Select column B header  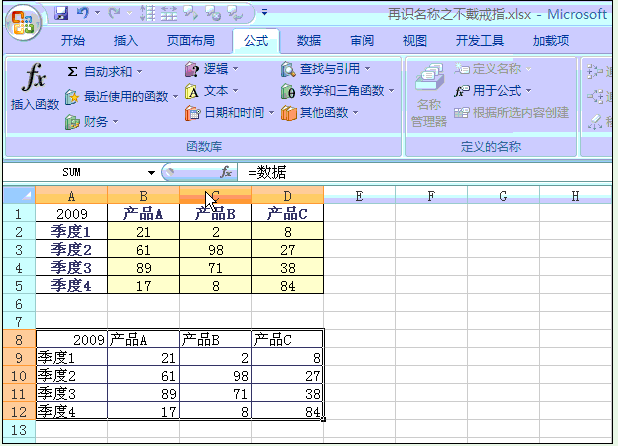click(143, 196)
